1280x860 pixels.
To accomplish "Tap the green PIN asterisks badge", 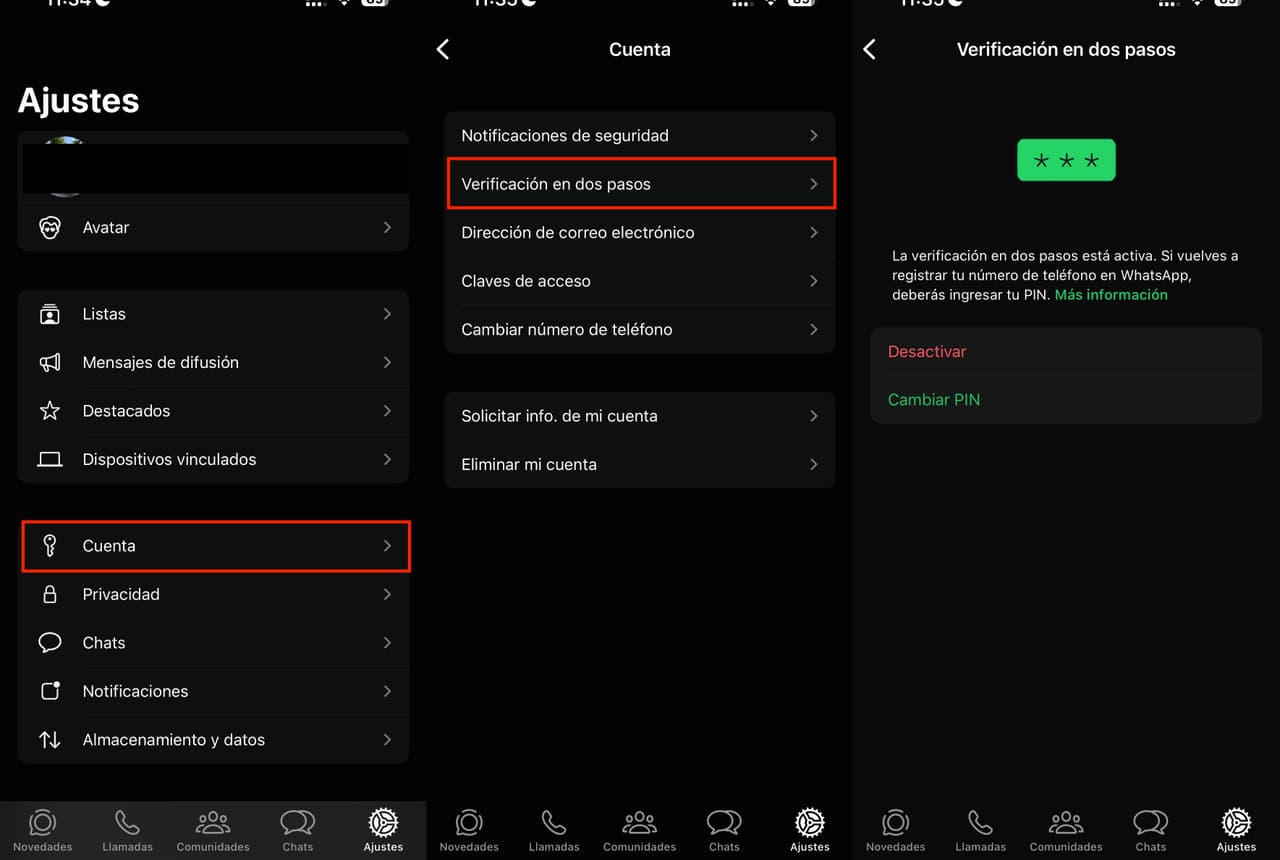I will click(x=1066, y=160).
